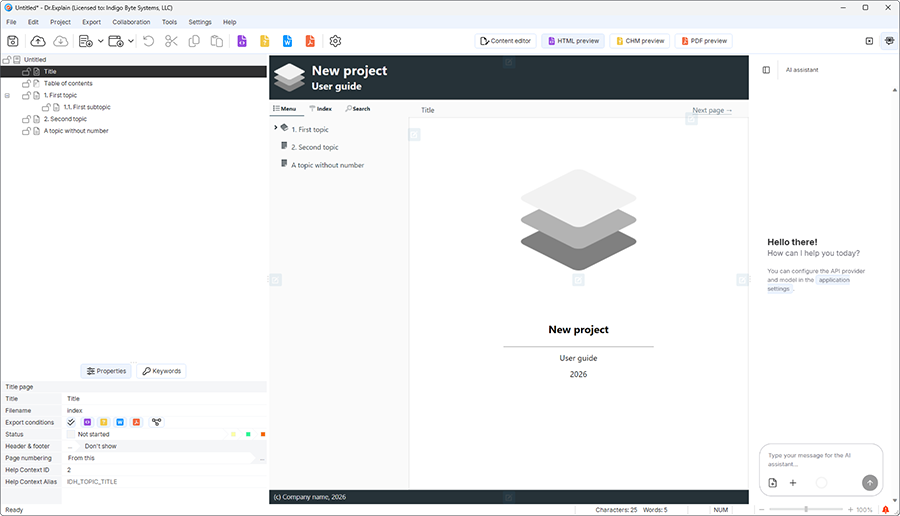
Task: Open Page numbering ellipsis options
Action: pos(262,458)
